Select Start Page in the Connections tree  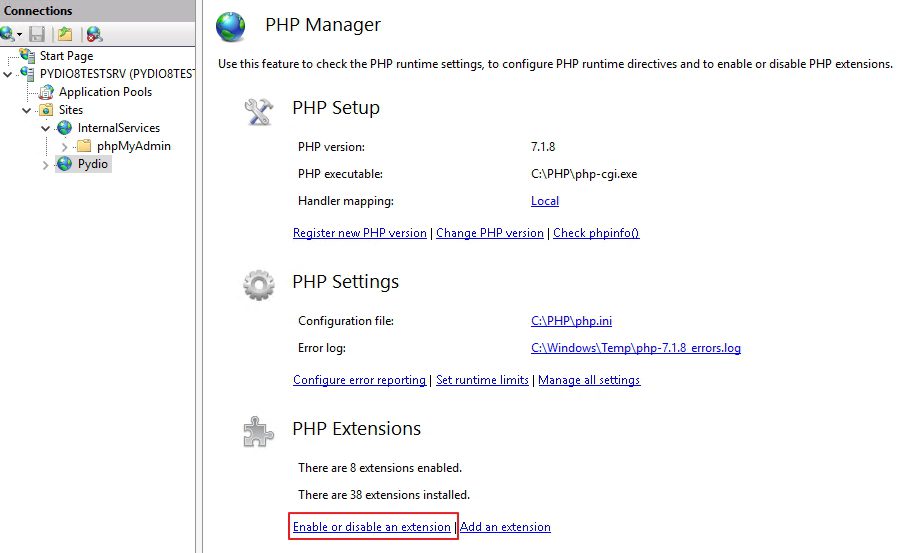click(66, 56)
